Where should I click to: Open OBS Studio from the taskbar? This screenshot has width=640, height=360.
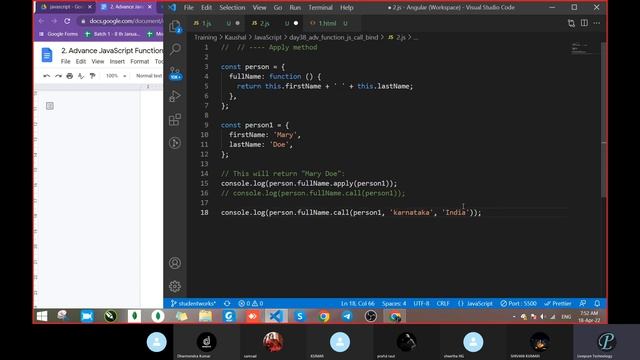tap(371, 316)
